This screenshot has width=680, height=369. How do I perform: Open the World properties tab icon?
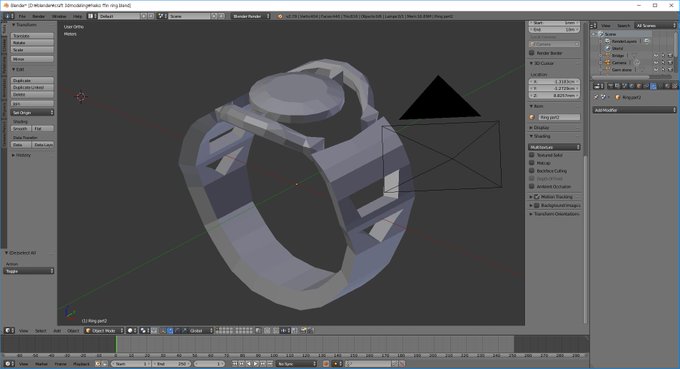(631, 86)
